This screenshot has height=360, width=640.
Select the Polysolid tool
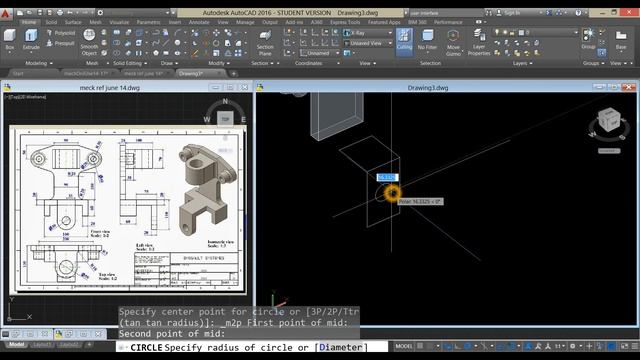tap(61, 33)
